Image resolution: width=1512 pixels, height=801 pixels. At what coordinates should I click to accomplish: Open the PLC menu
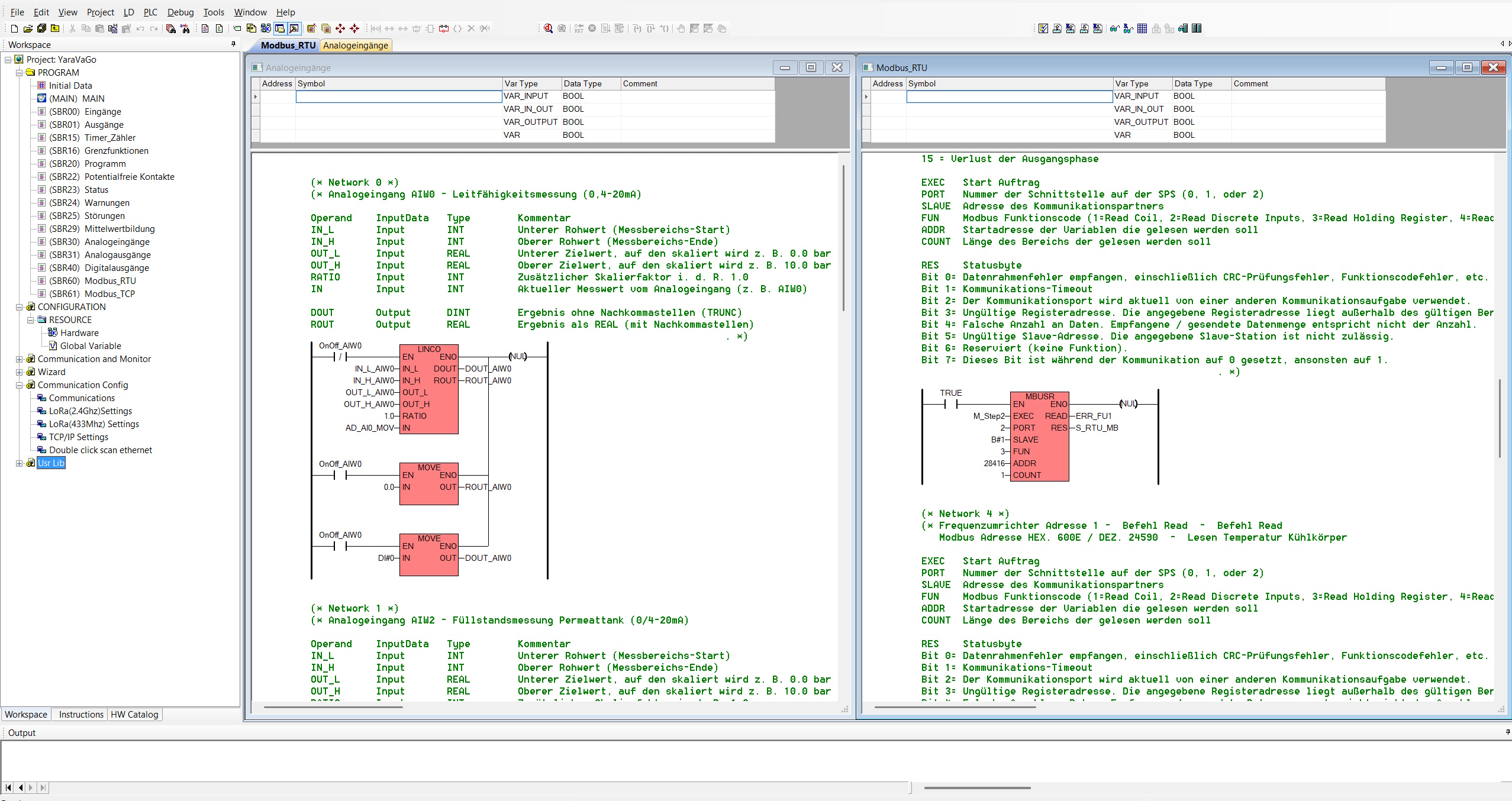coord(150,12)
